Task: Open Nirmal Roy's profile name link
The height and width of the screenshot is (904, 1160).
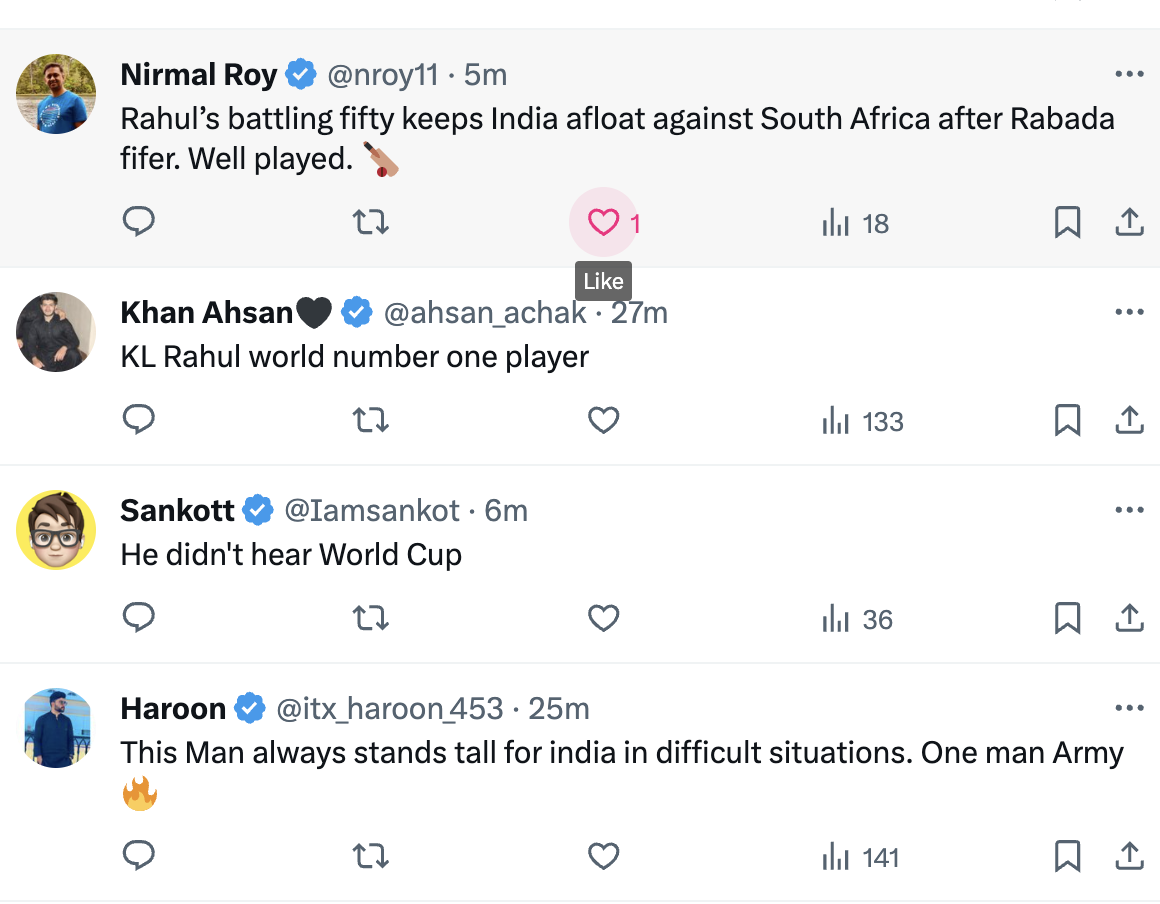Action: 199,74
